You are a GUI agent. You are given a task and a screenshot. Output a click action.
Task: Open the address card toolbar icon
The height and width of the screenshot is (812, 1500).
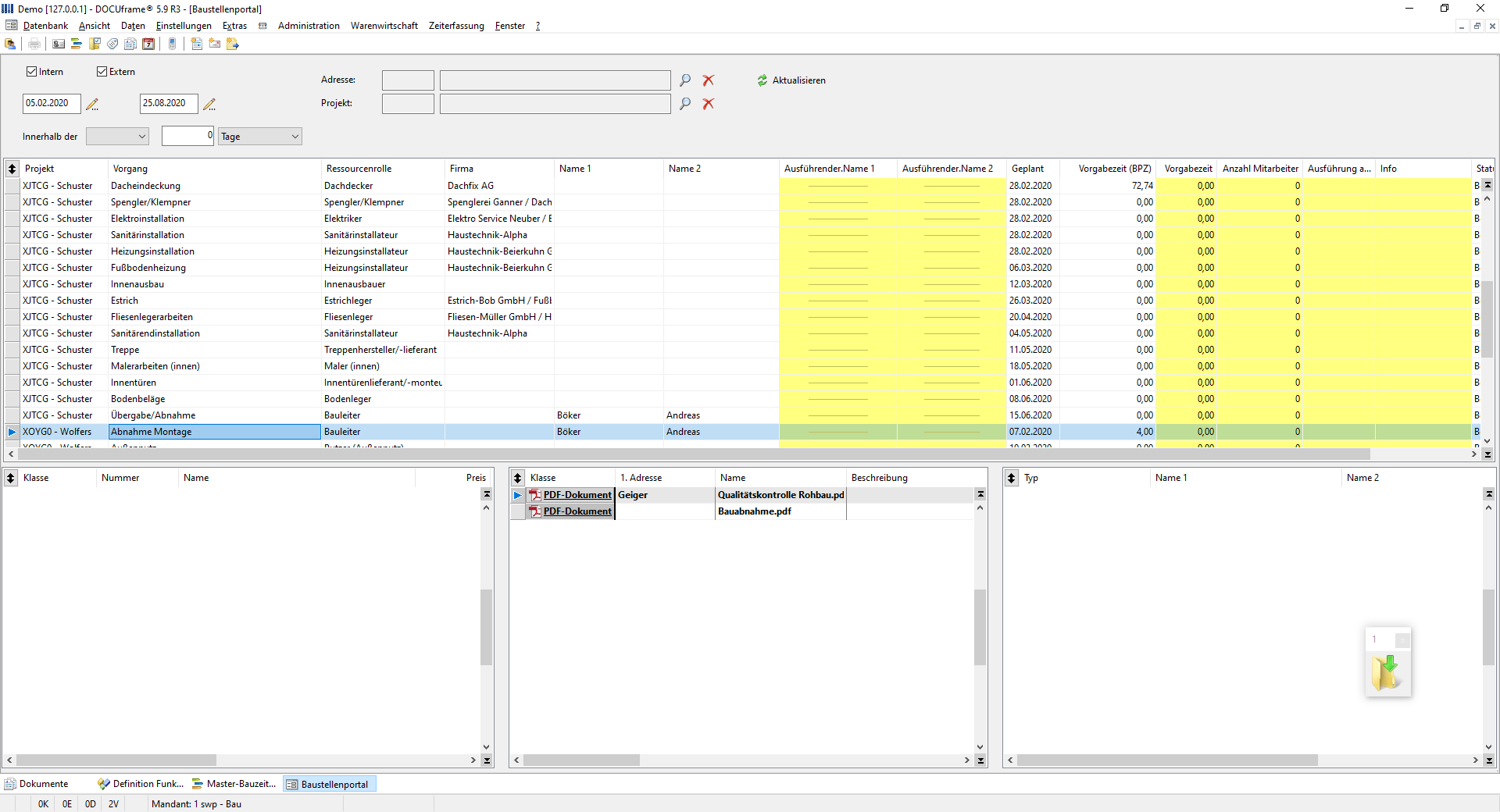click(59, 44)
